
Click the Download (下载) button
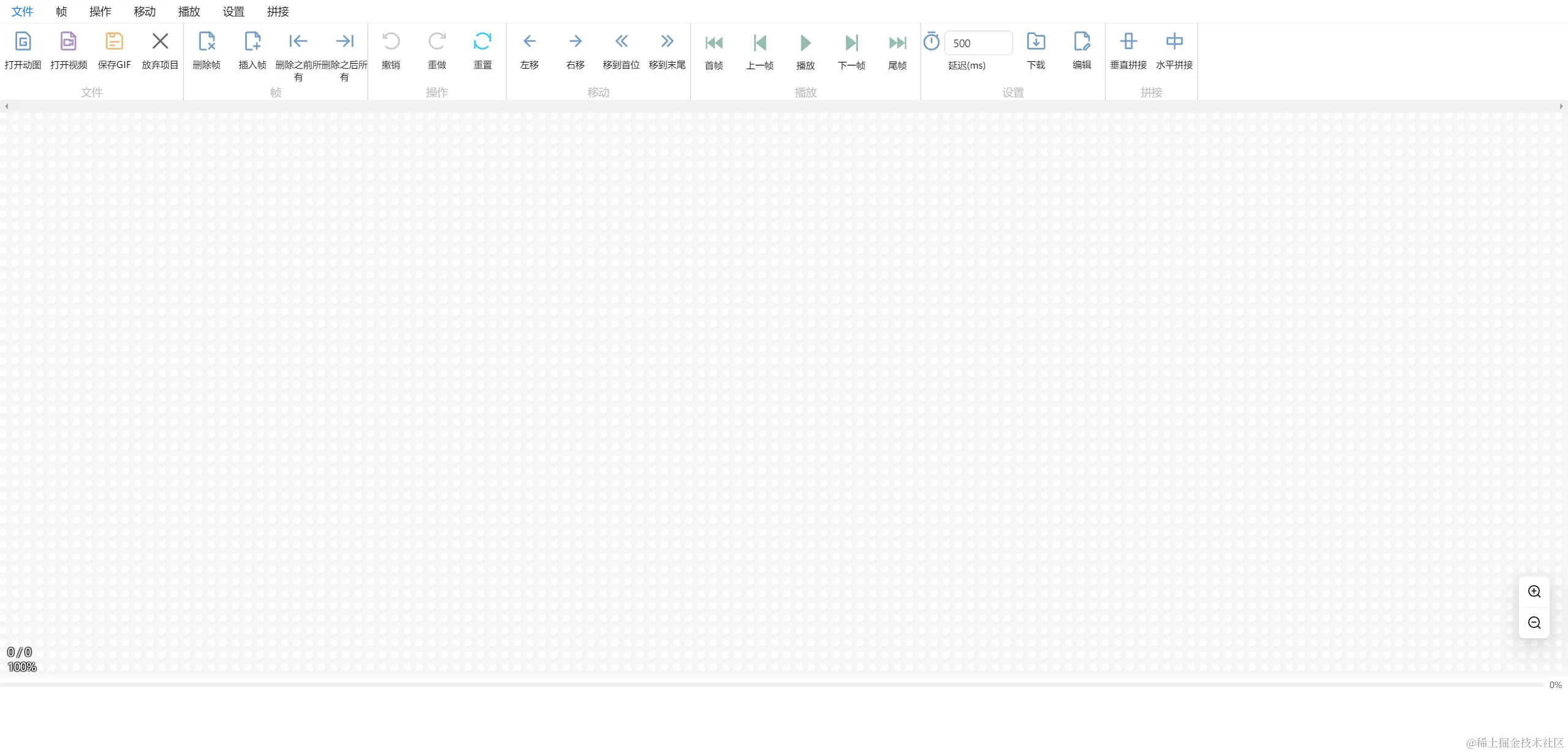click(x=1036, y=42)
